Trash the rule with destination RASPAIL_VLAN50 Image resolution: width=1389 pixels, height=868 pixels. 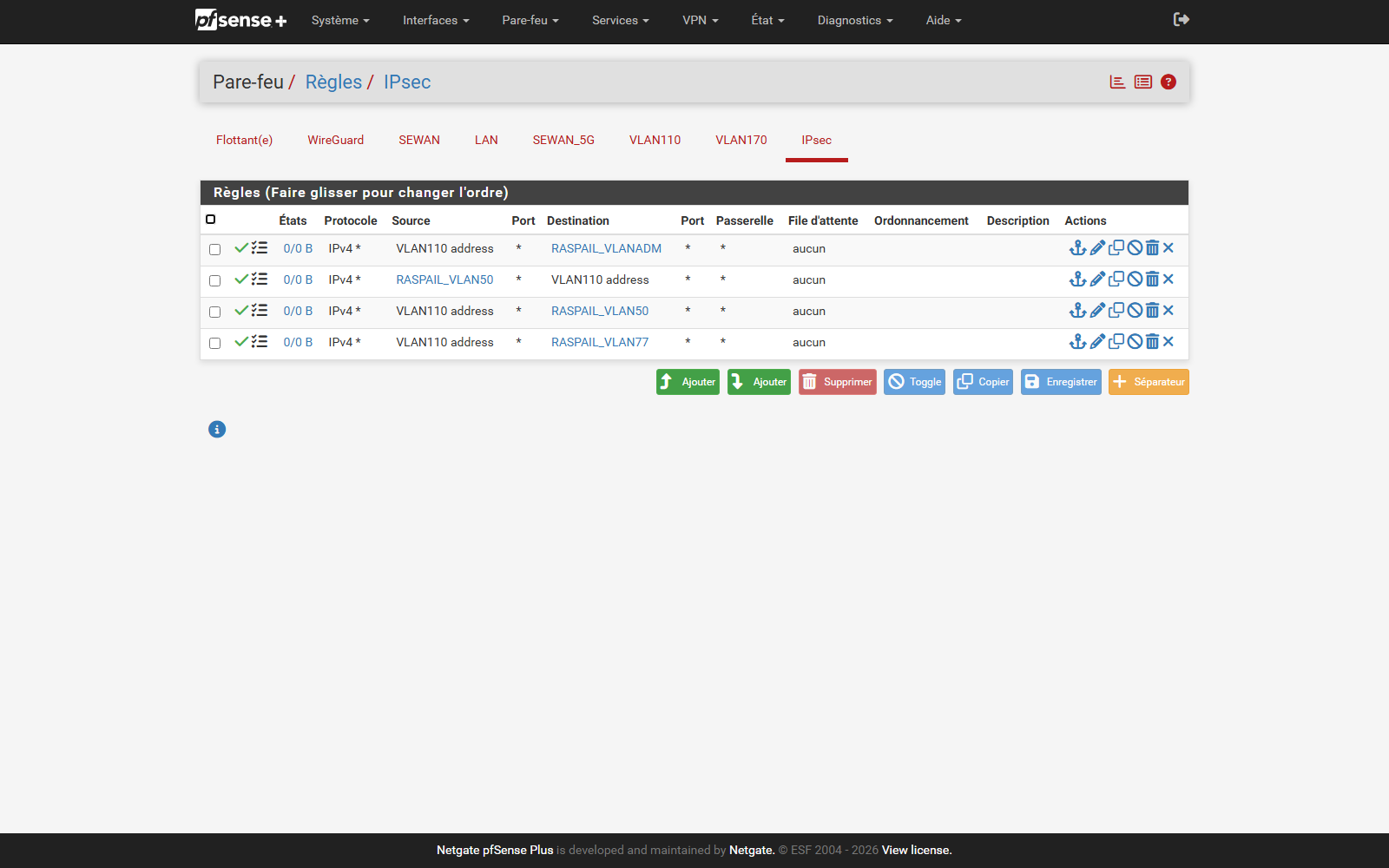[x=1152, y=311]
